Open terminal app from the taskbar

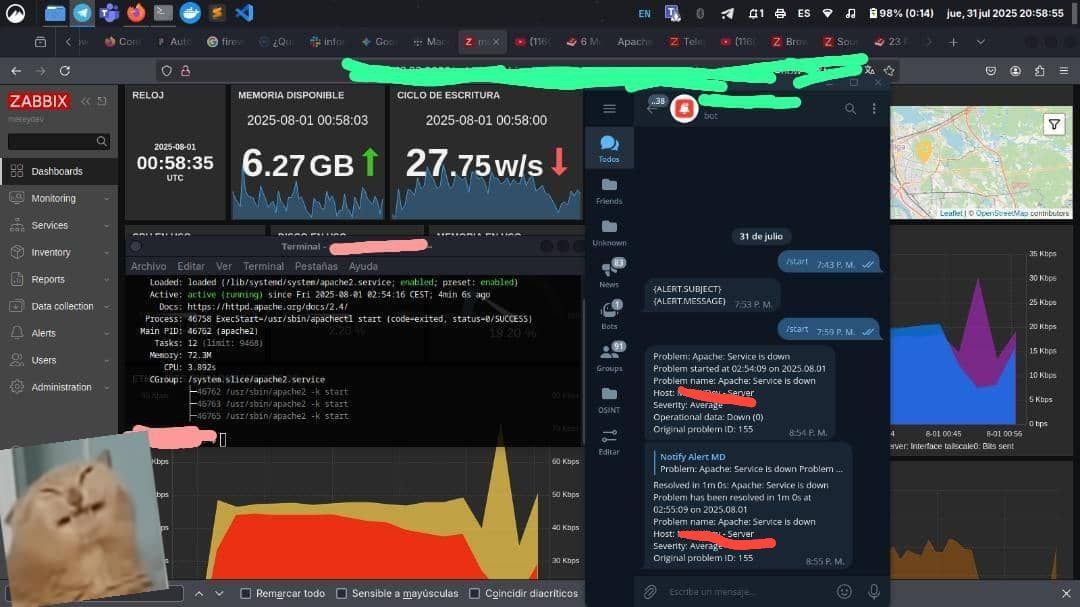[x=163, y=13]
